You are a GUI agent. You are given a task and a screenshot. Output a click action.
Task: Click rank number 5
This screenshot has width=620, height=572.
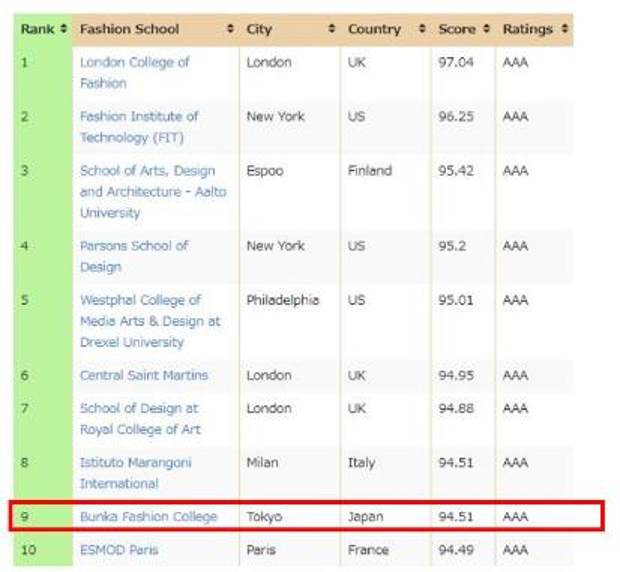pyautogui.click(x=25, y=300)
